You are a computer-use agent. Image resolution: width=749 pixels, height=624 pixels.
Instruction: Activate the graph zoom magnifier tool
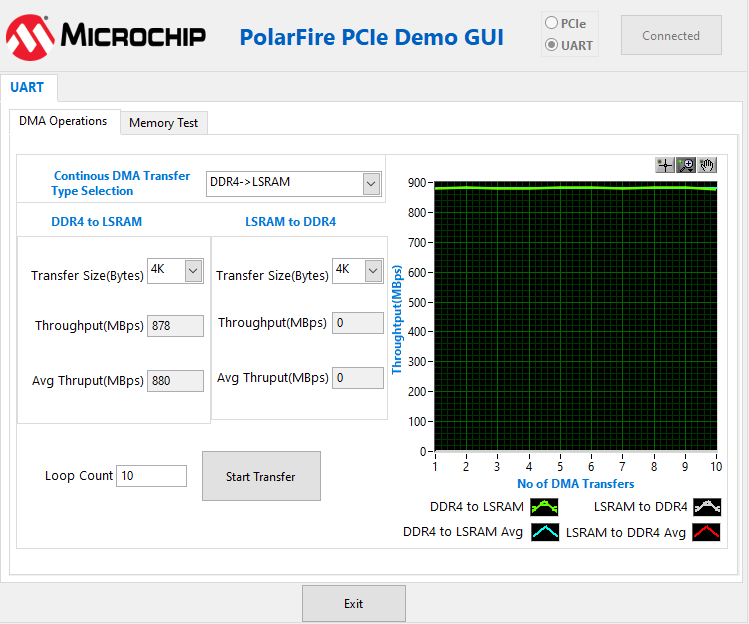pyautogui.click(x=686, y=165)
